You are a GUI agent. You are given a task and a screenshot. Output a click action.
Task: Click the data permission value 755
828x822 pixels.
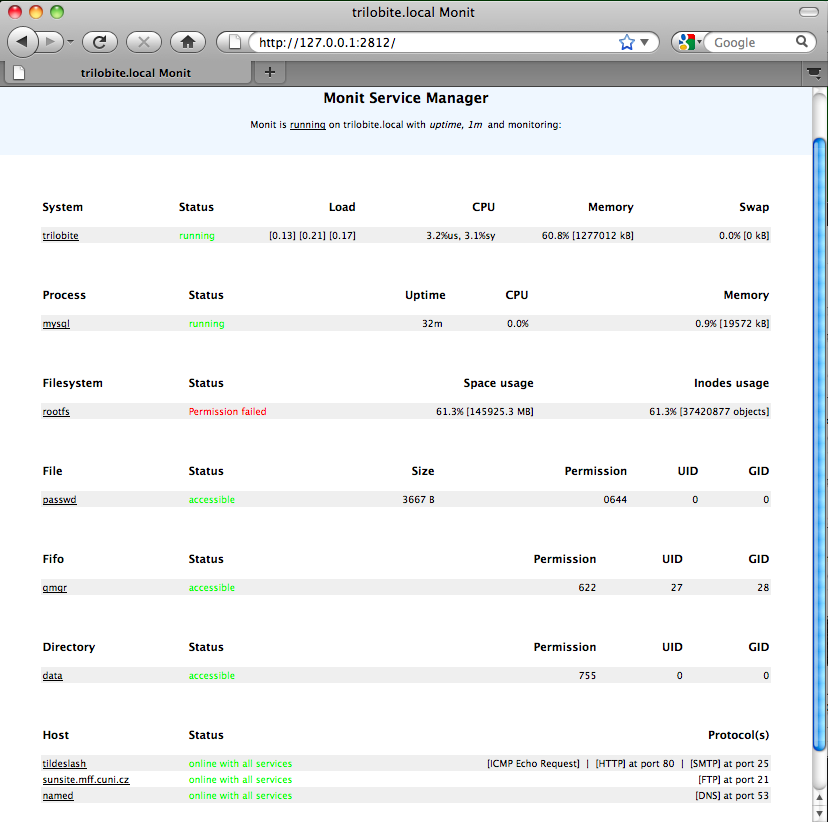[587, 675]
